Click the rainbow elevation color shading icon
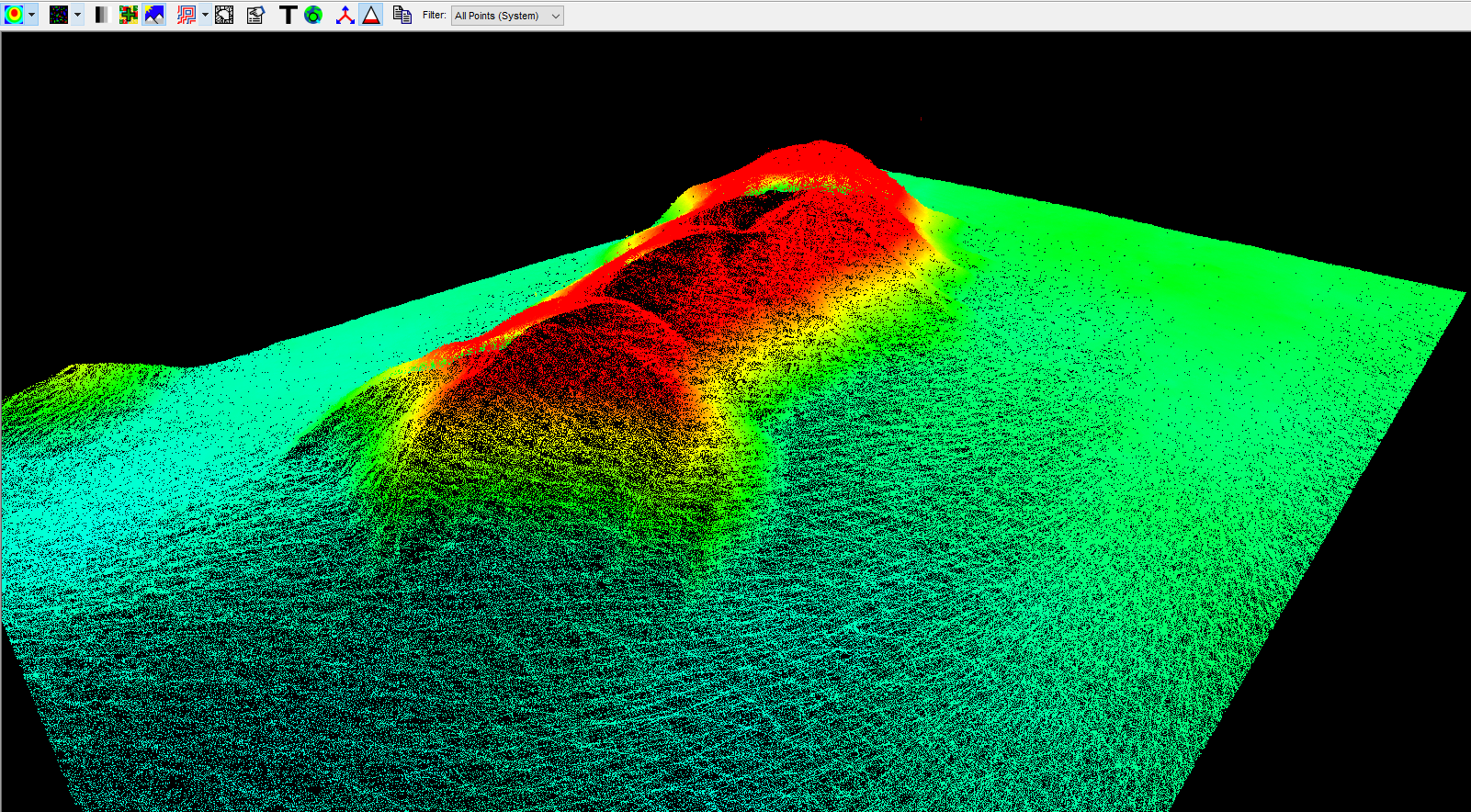This screenshot has width=1471, height=812. point(14,15)
